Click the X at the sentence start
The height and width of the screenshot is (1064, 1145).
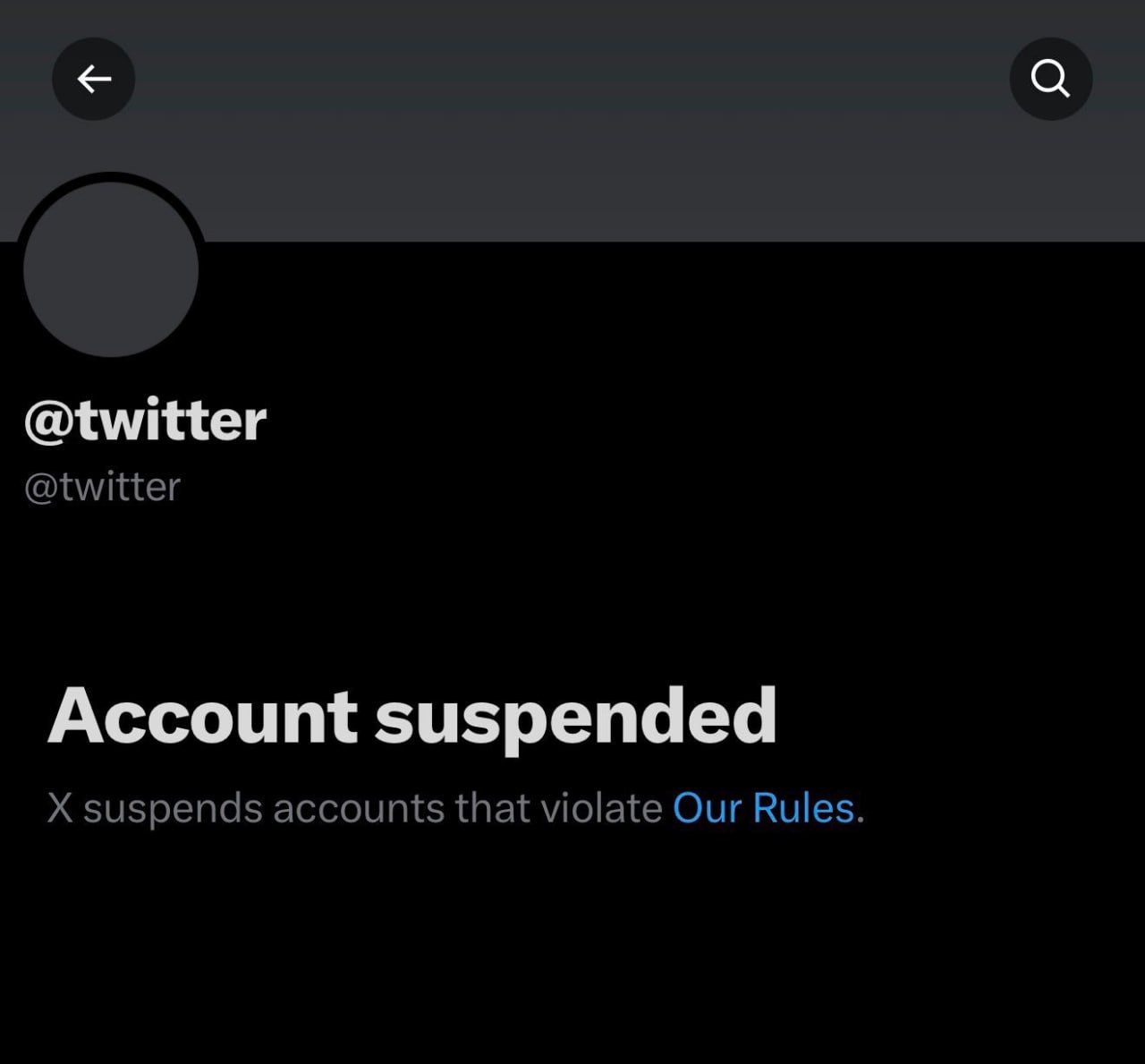pos(60,808)
